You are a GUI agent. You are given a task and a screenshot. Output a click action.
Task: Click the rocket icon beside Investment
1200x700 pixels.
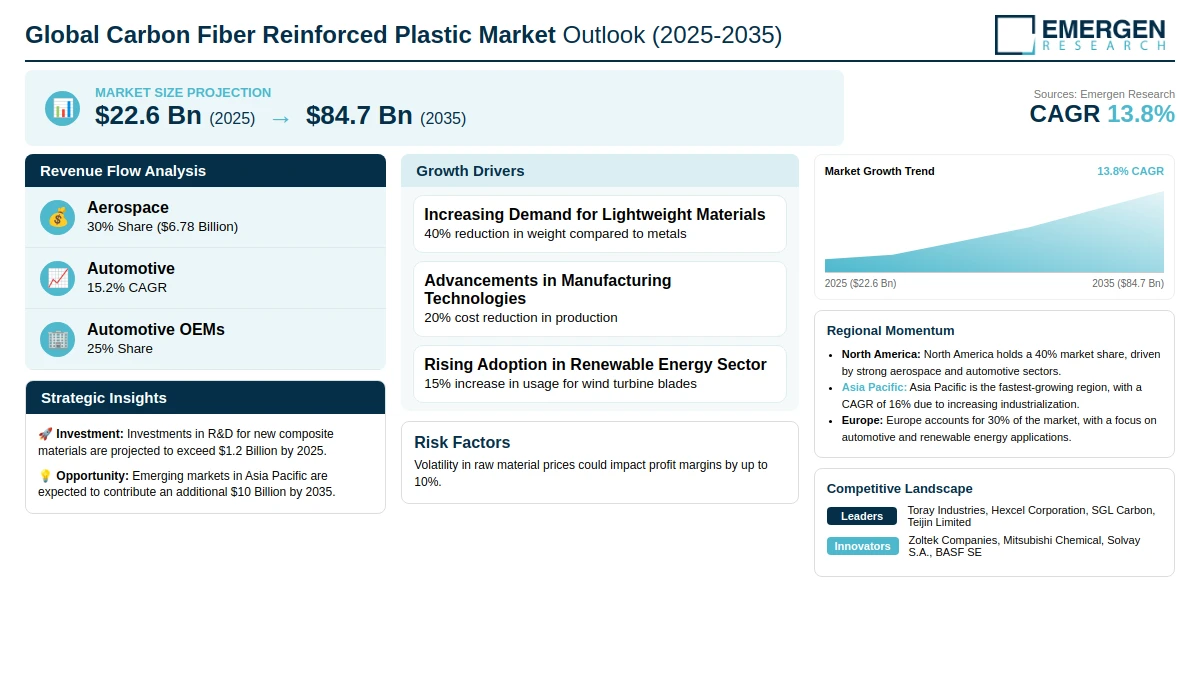[x=45, y=434]
